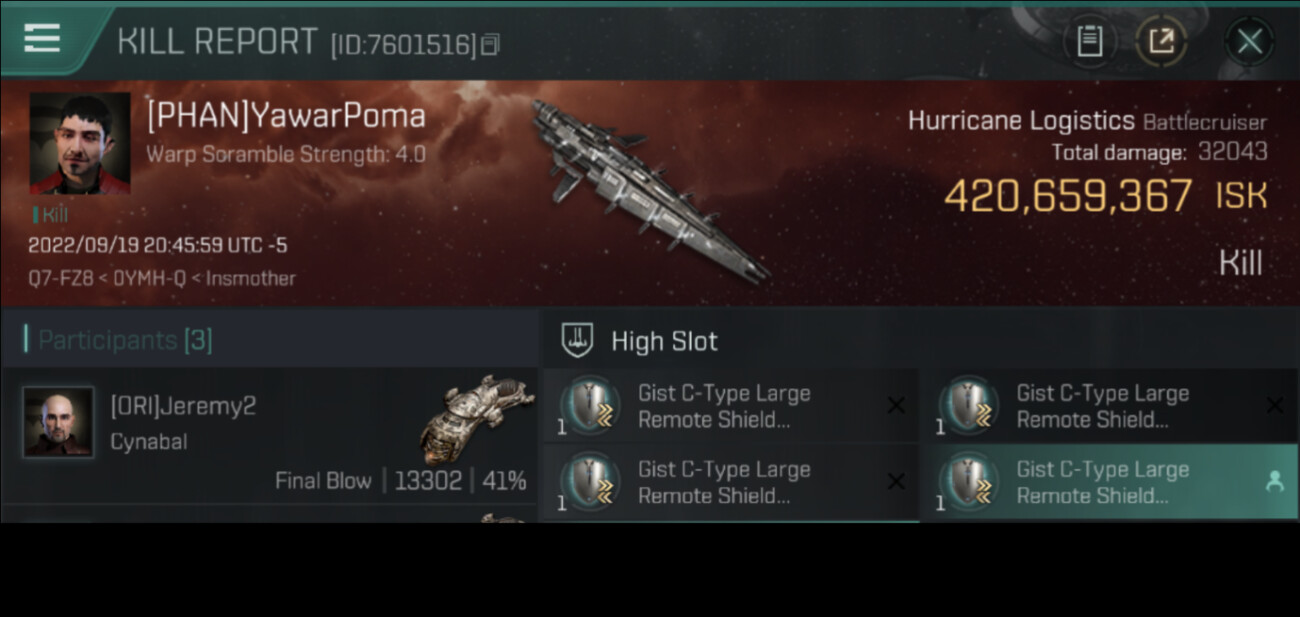The width and height of the screenshot is (1300, 617).
Task: Click the share export icon
Action: click(1160, 41)
